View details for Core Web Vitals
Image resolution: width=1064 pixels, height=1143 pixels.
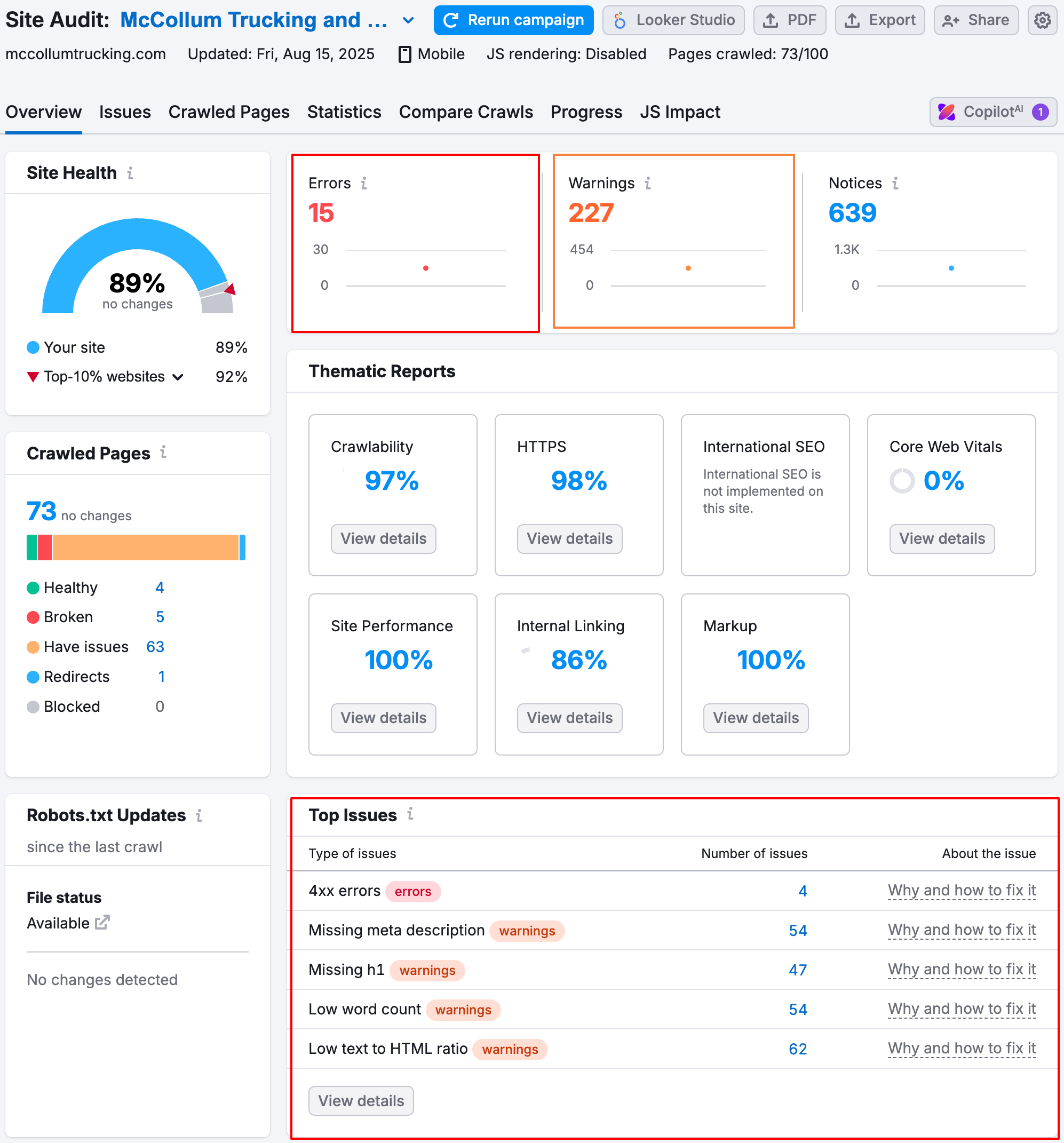click(x=942, y=539)
